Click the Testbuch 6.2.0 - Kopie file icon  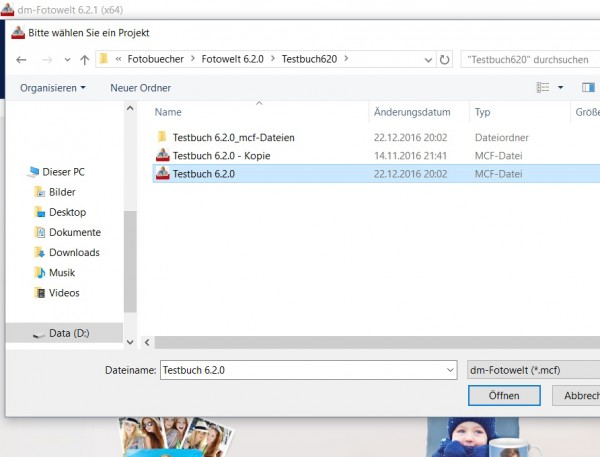(x=163, y=156)
